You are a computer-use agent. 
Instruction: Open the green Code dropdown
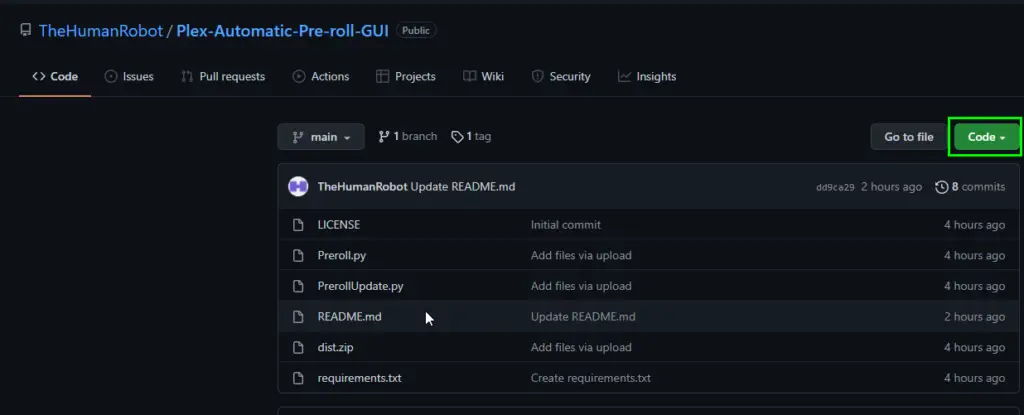[x=986, y=137]
